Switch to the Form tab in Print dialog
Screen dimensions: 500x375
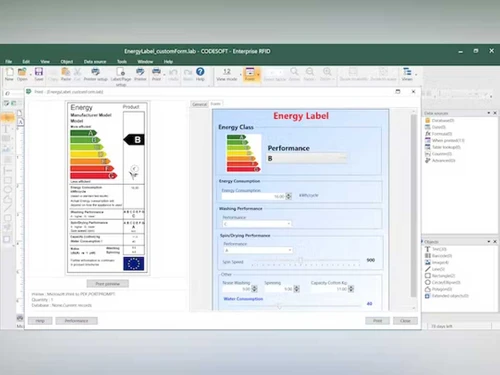[216, 104]
